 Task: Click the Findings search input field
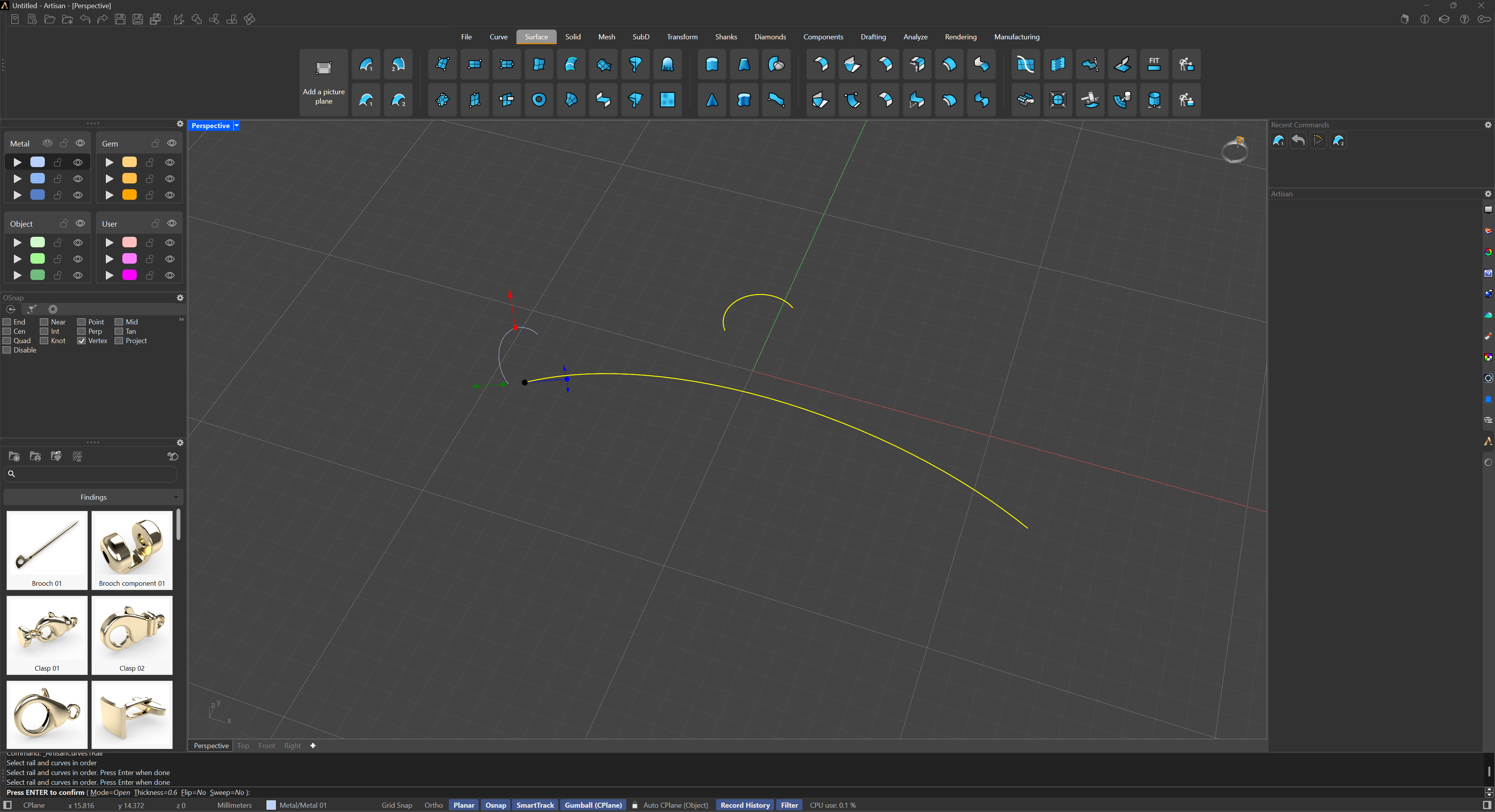point(90,474)
